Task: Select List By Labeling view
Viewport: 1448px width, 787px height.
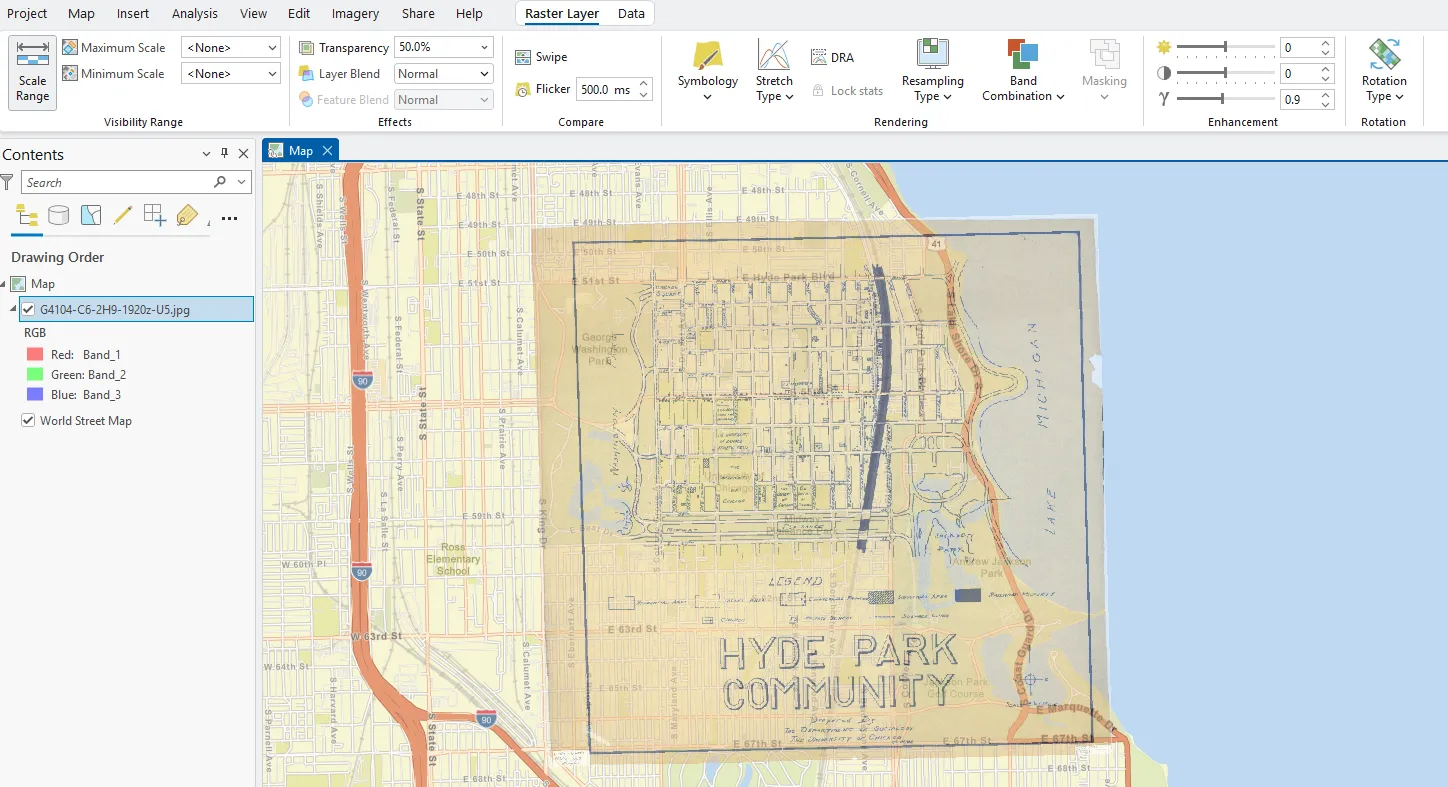Action: point(187,215)
